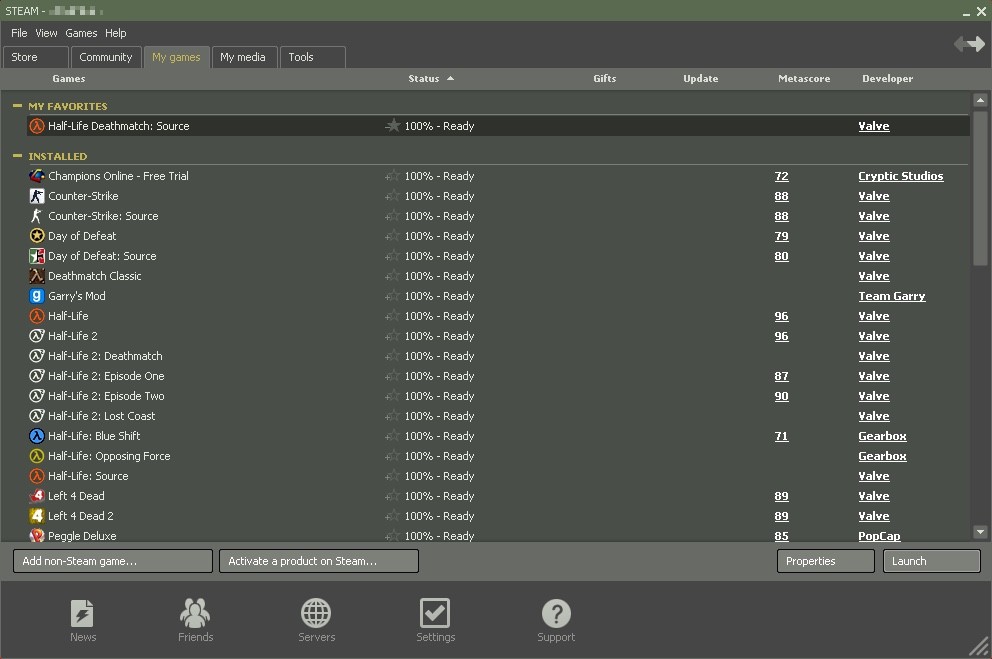The image size is (992, 659).
Task: Open the Servers globe icon
Action: pyautogui.click(x=316, y=613)
